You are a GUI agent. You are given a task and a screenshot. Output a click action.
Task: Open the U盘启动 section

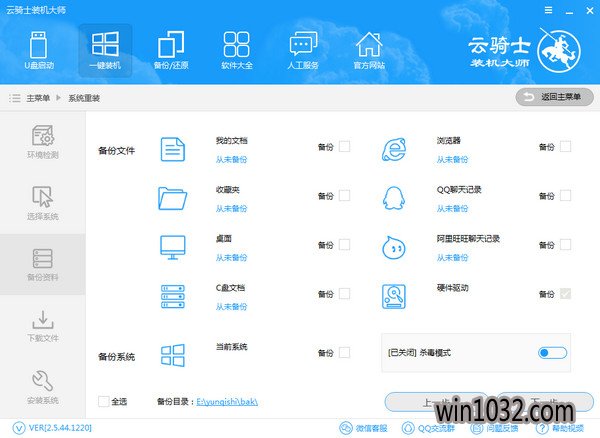pyautogui.click(x=39, y=50)
